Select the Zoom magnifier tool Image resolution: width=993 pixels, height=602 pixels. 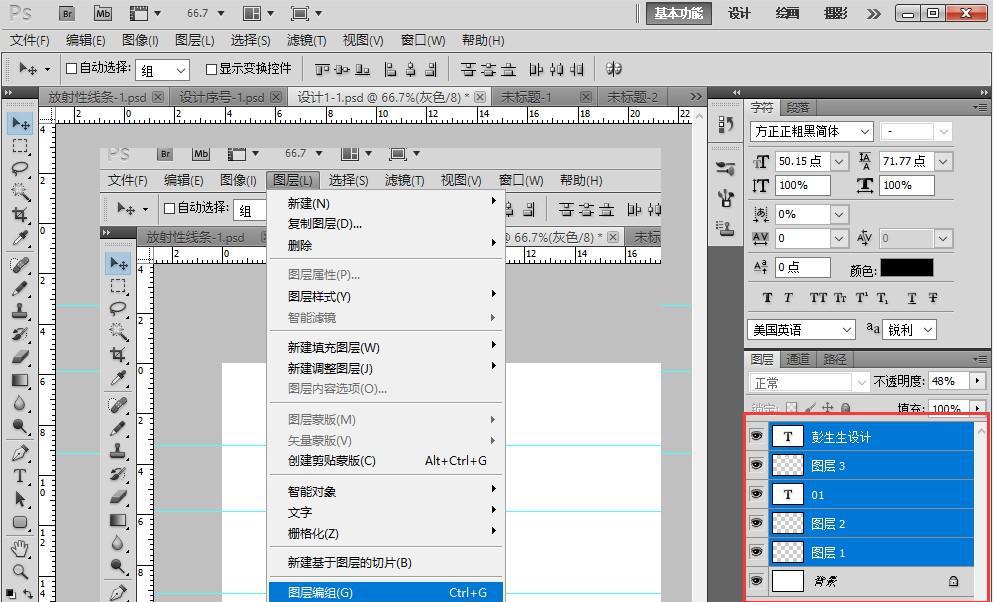tap(19, 572)
